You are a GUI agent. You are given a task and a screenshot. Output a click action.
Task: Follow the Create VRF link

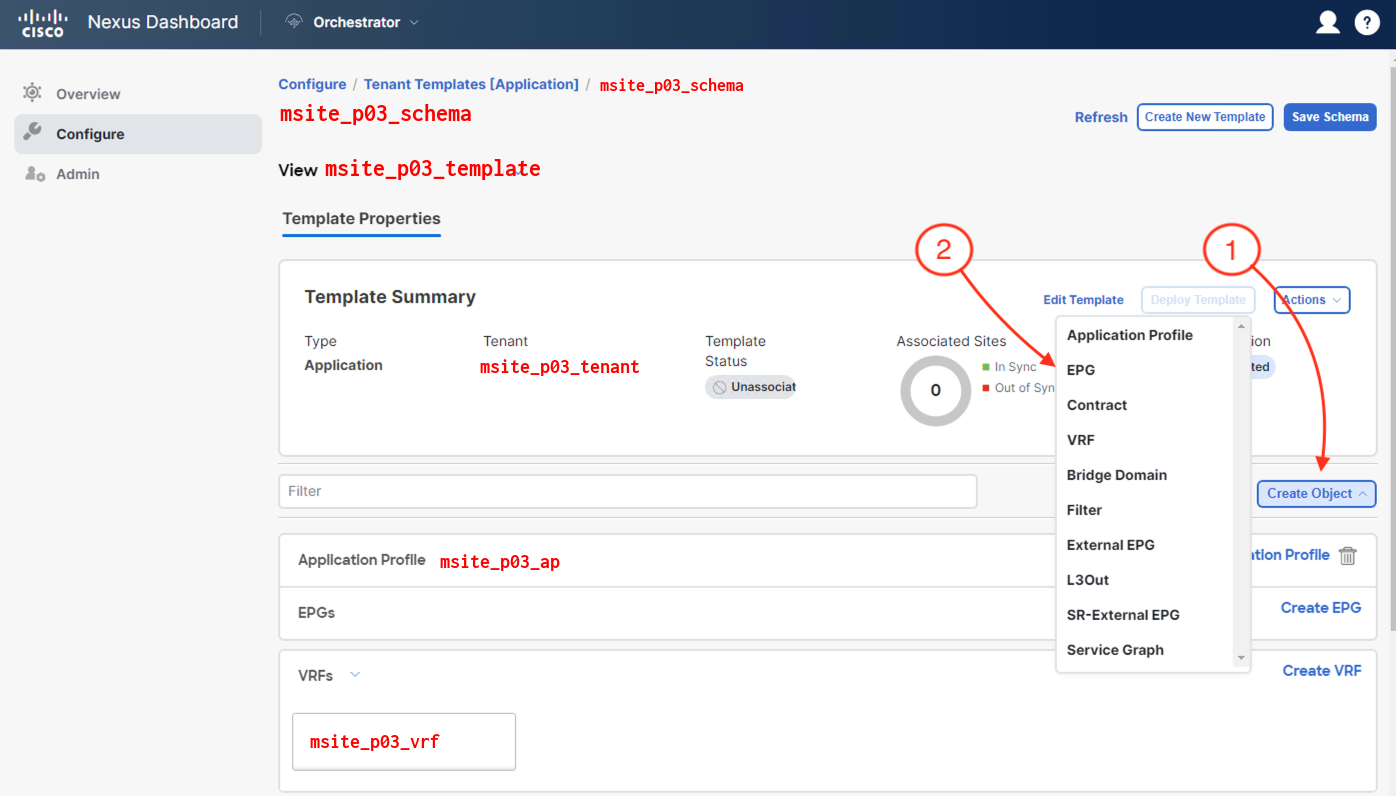coord(1321,671)
